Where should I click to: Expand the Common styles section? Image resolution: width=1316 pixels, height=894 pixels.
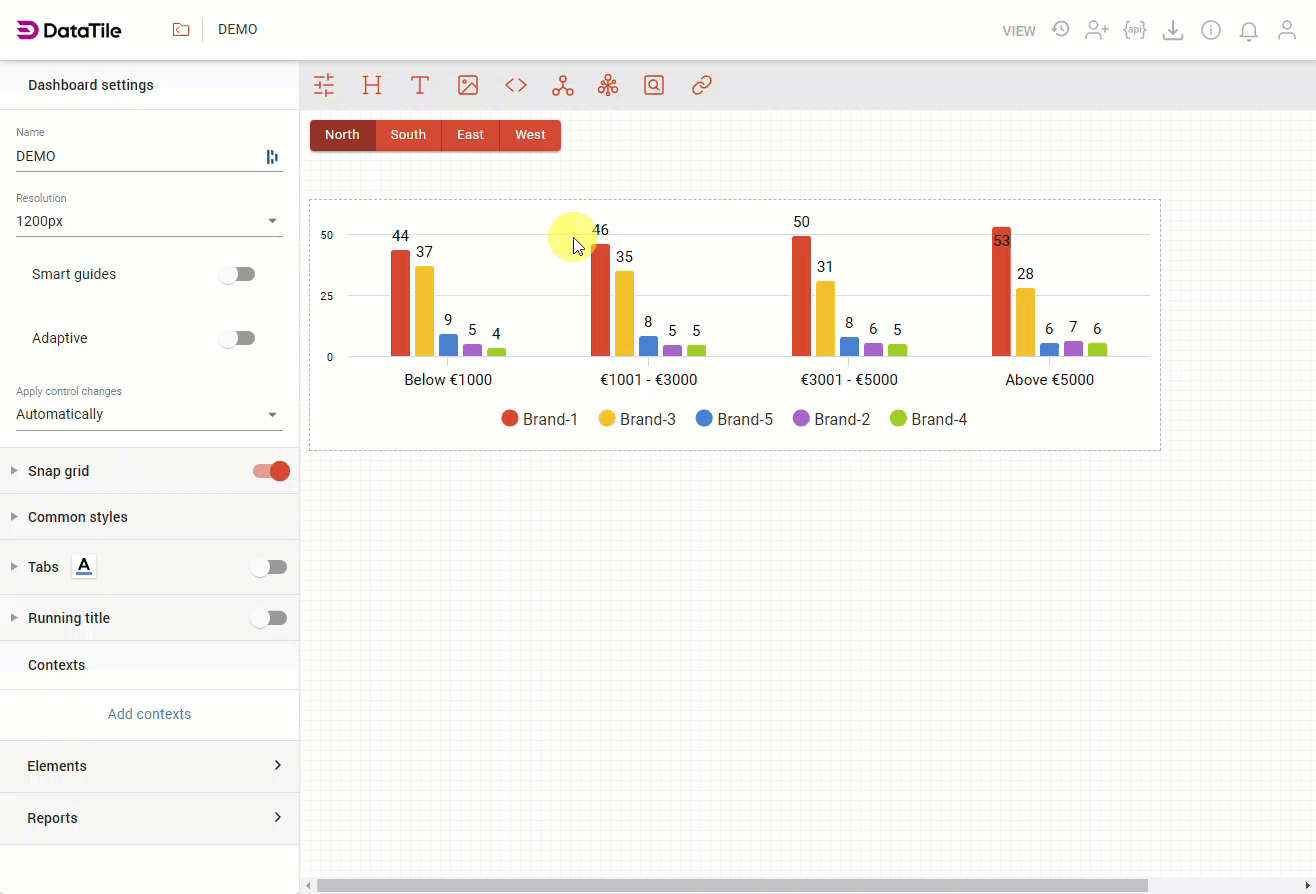[x=78, y=517]
